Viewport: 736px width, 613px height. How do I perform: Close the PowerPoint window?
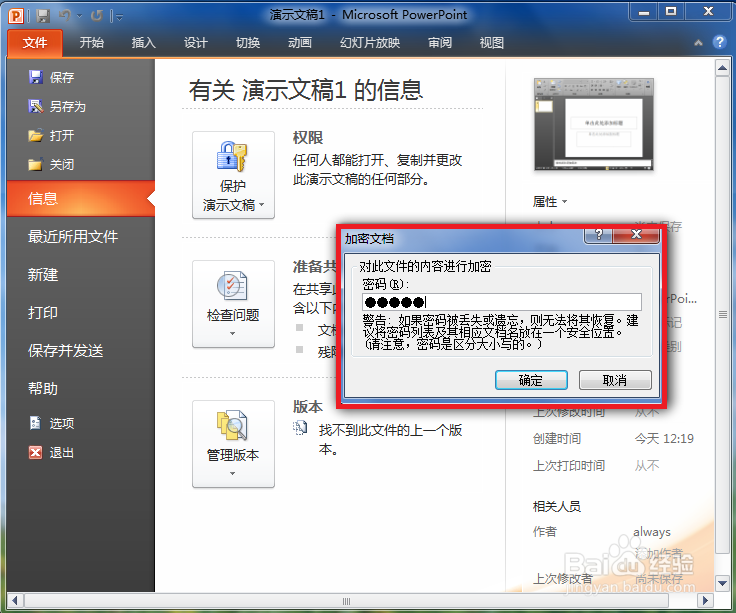708,12
